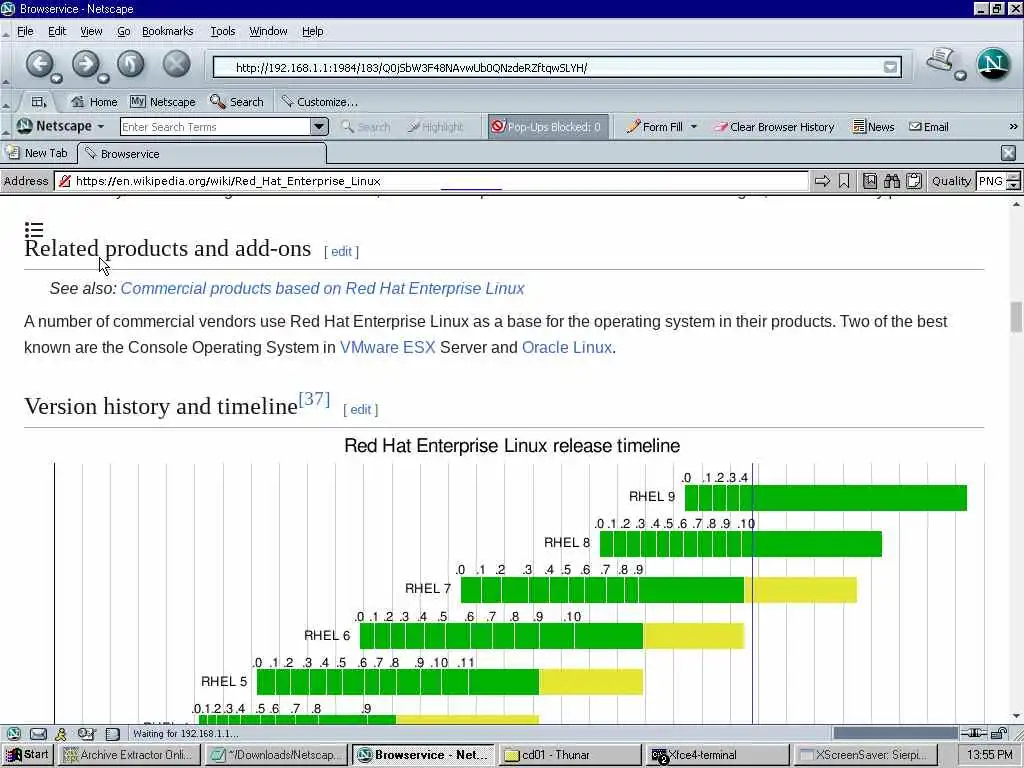Open Mail envelope icon in status bar
The height and width of the screenshot is (768, 1024).
(39, 733)
